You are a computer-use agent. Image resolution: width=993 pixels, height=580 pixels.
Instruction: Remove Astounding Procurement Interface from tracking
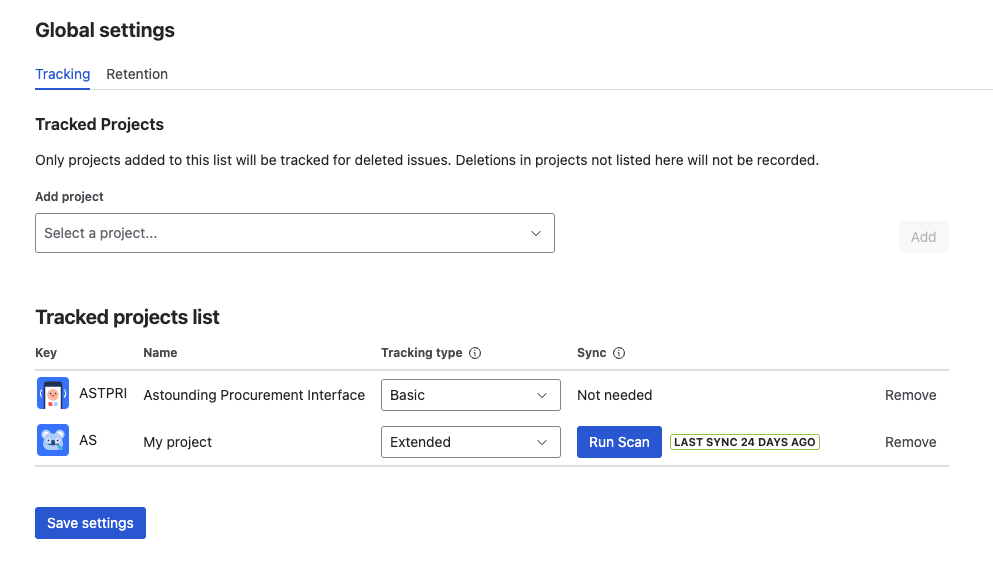pos(910,394)
